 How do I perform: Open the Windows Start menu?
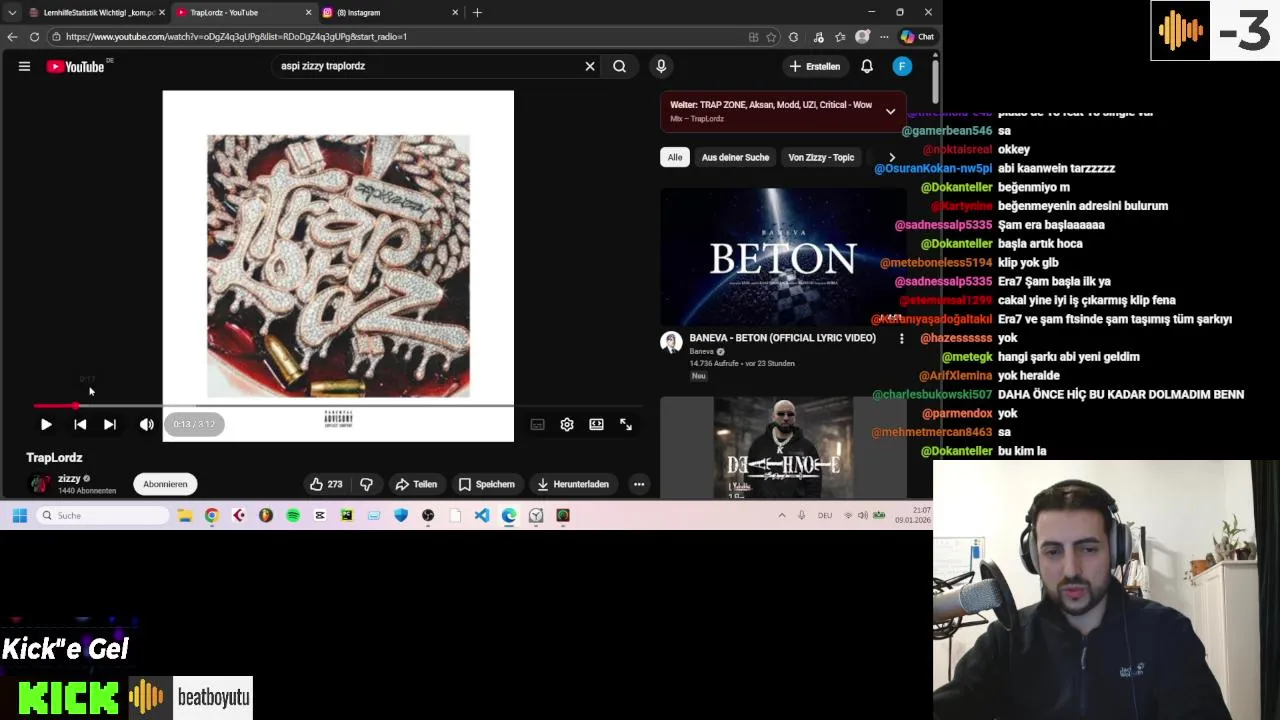(19, 515)
